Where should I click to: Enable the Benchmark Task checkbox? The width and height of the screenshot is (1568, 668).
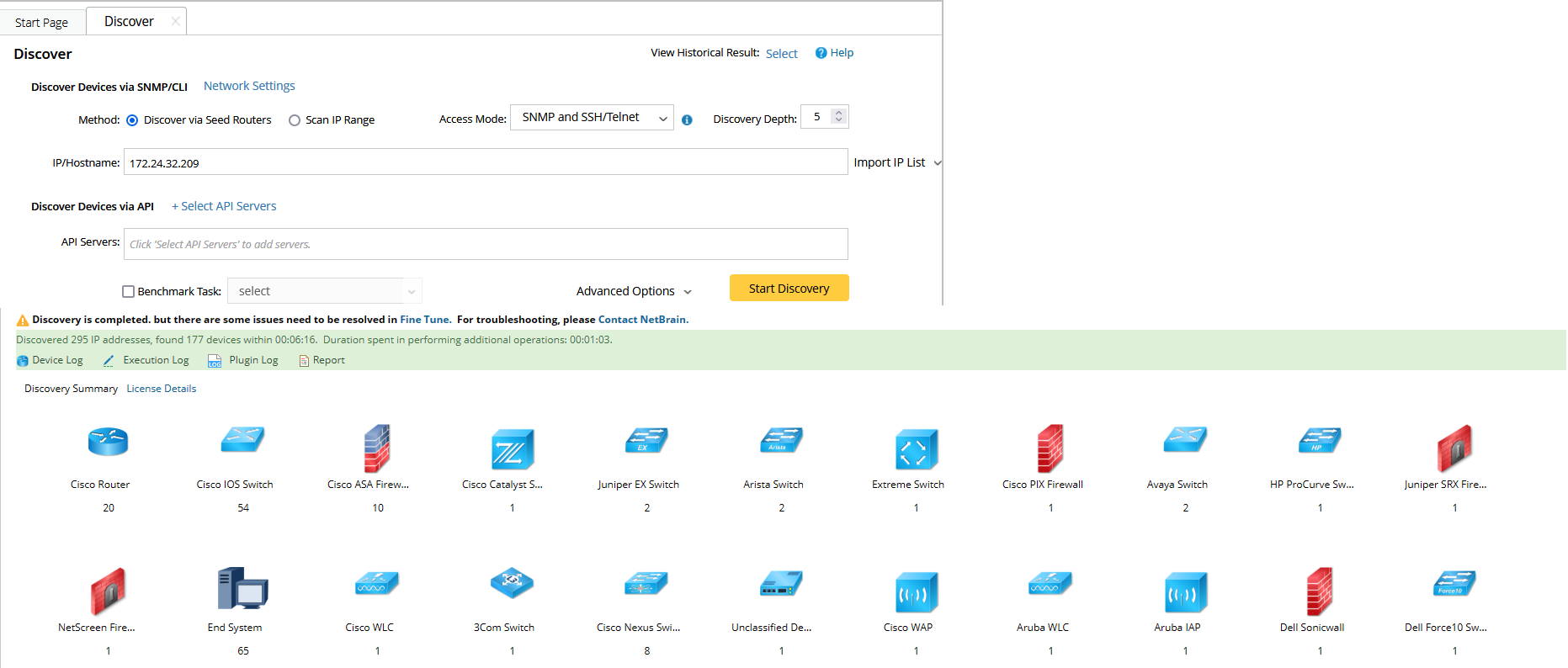(128, 292)
